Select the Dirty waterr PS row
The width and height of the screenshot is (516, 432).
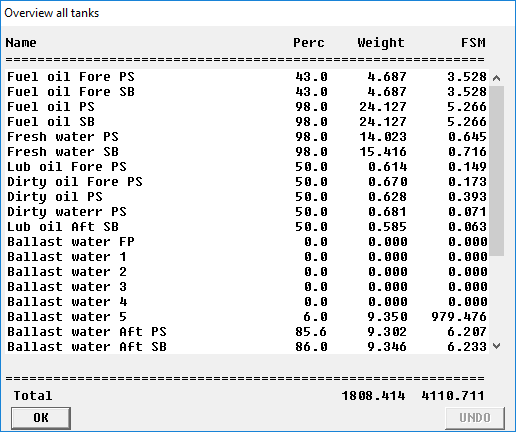click(247, 212)
